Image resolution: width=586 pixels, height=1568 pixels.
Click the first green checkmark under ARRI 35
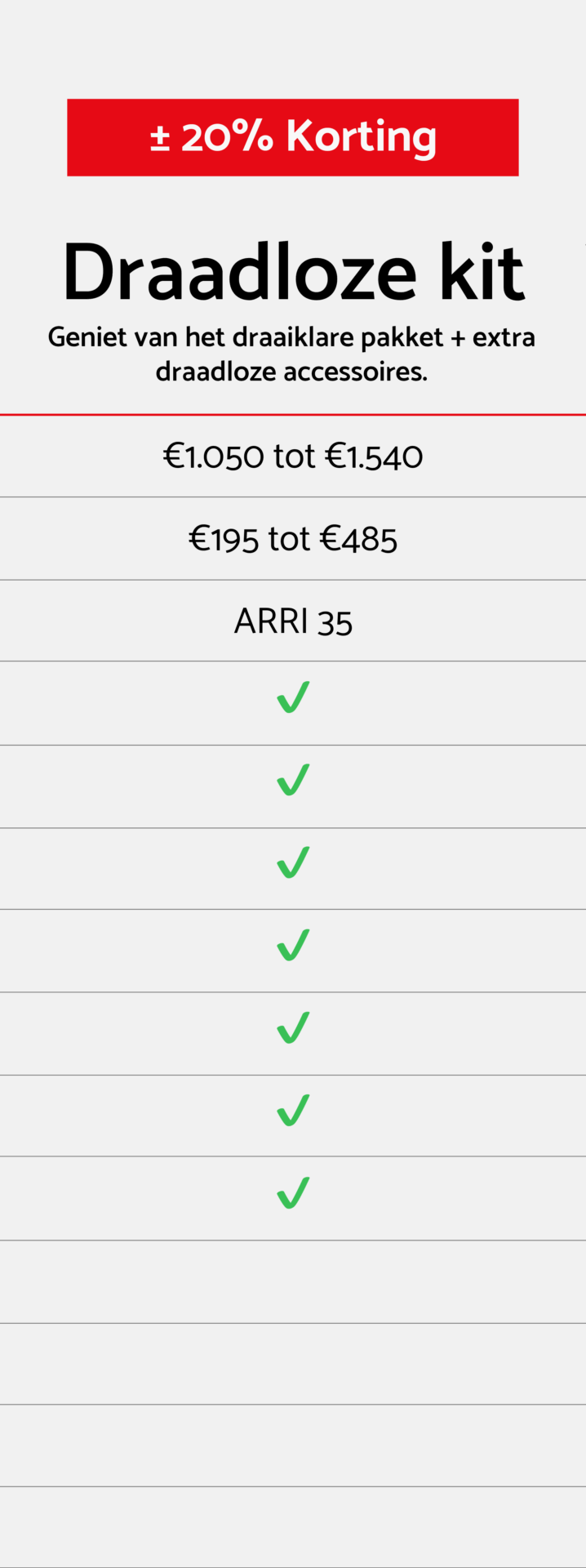(x=293, y=697)
